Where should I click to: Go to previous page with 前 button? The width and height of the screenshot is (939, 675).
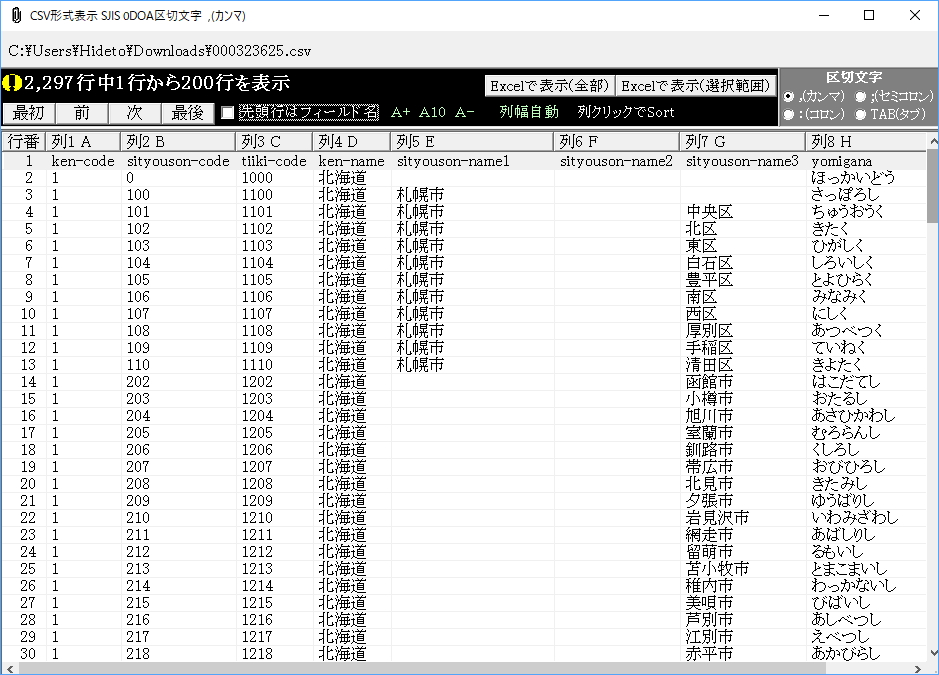pos(79,113)
